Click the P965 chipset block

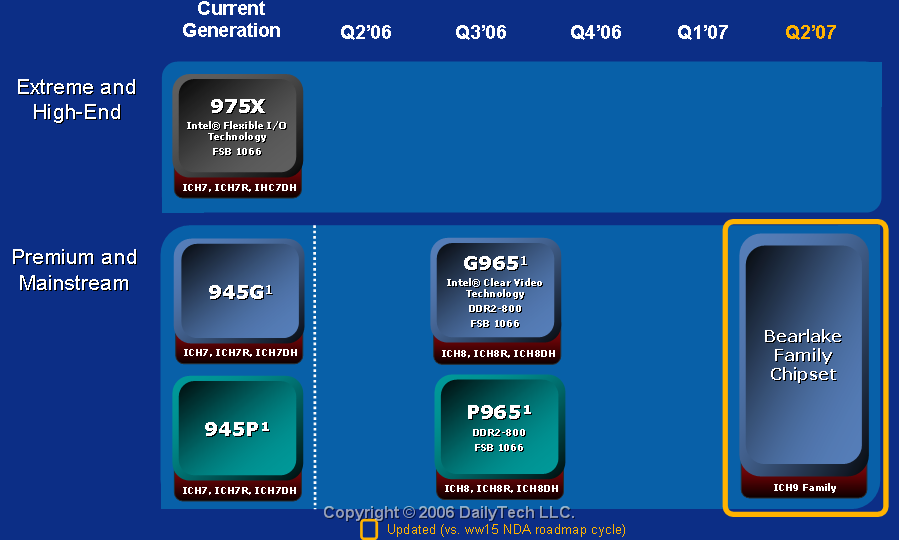click(x=500, y=426)
